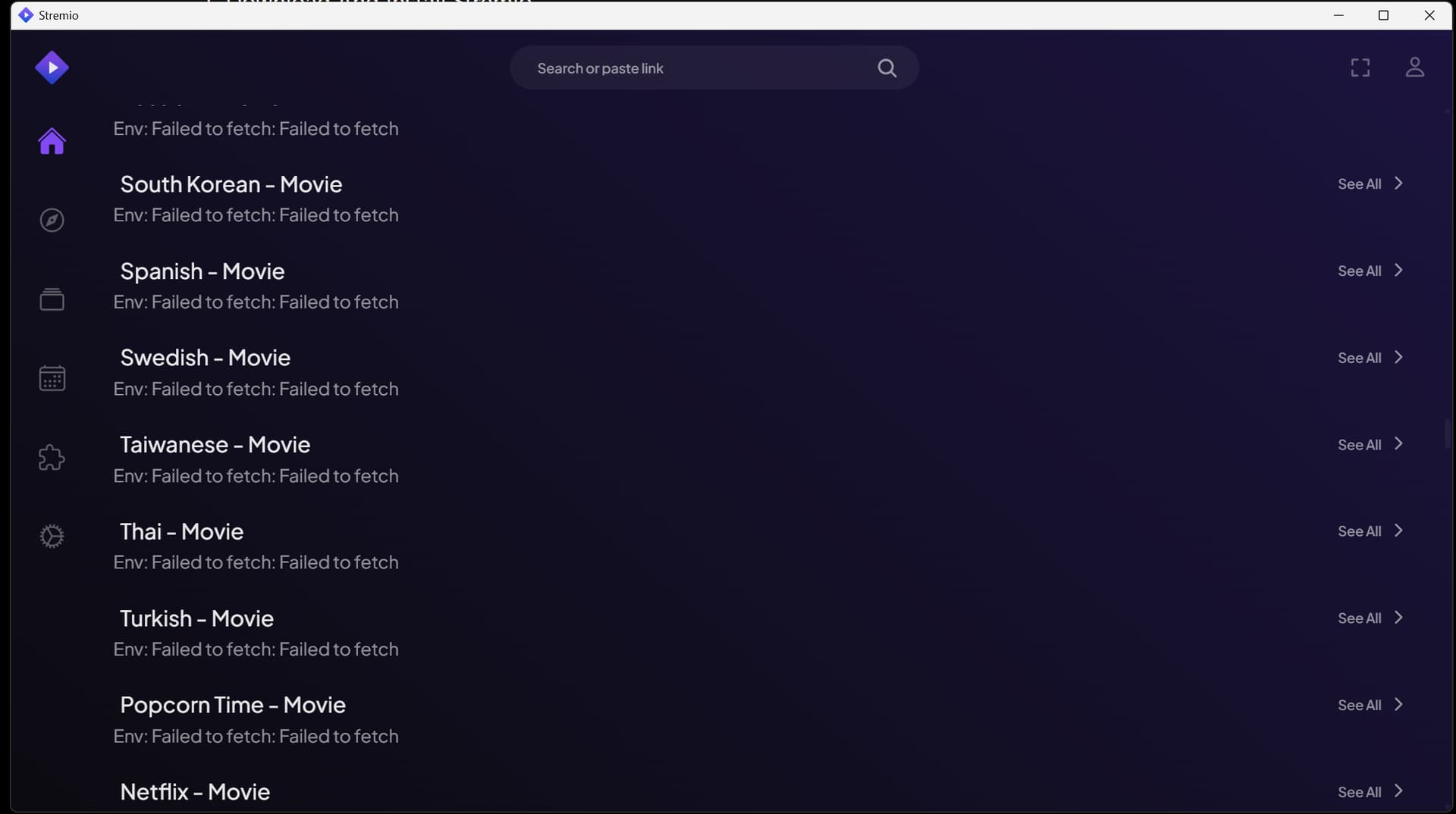The image size is (1456, 814).
Task: Click the magnifier search icon
Action: point(886,68)
